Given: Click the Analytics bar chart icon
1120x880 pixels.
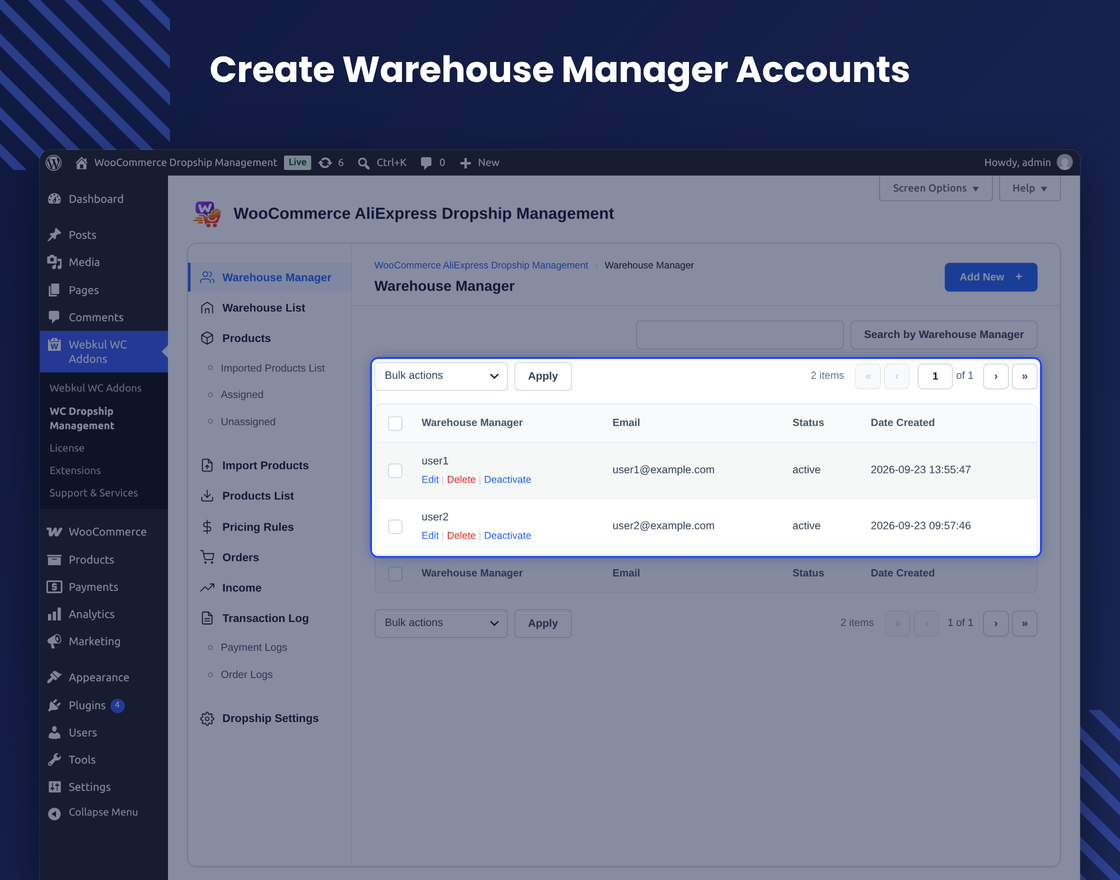Looking at the screenshot, I should [54, 614].
